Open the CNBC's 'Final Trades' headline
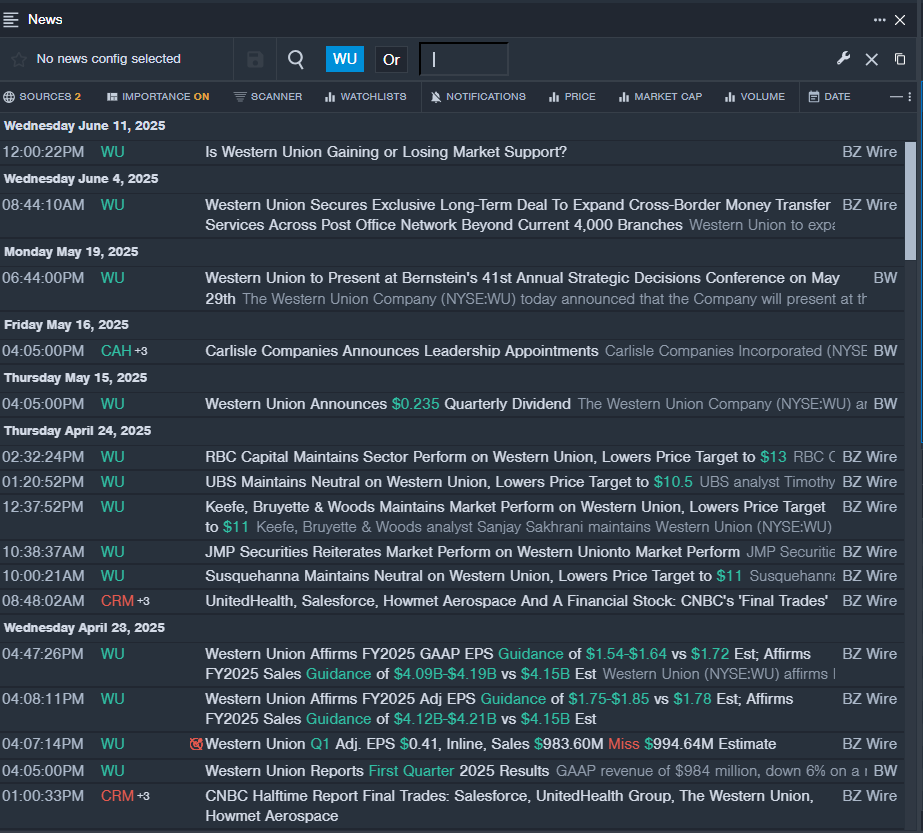923x833 pixels. pos(516,601)
